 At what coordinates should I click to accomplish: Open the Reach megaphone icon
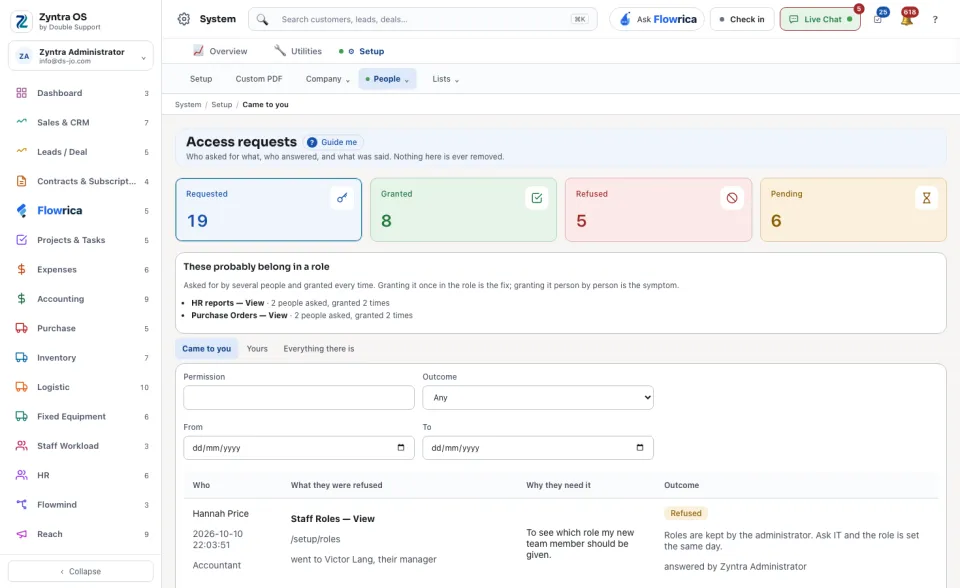(x=21, y=533)
